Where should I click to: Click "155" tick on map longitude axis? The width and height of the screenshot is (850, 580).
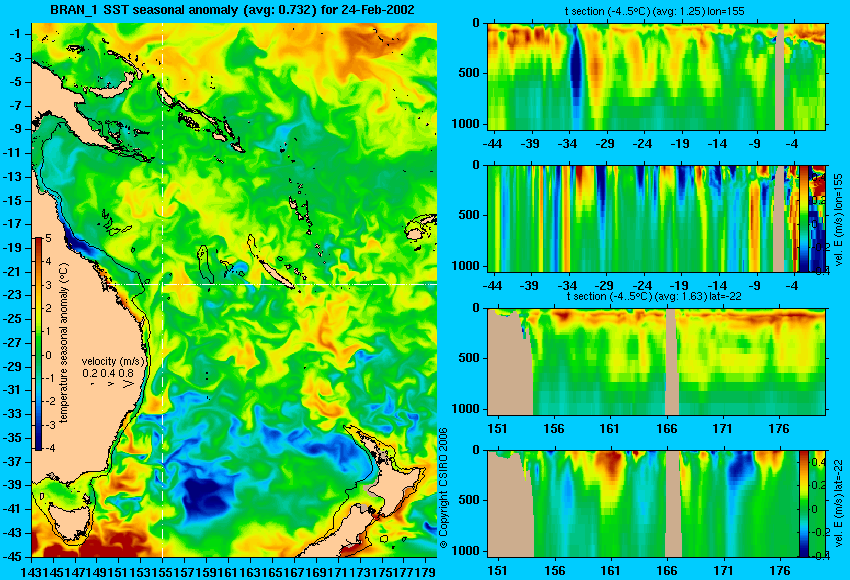[x=163, y=572]
